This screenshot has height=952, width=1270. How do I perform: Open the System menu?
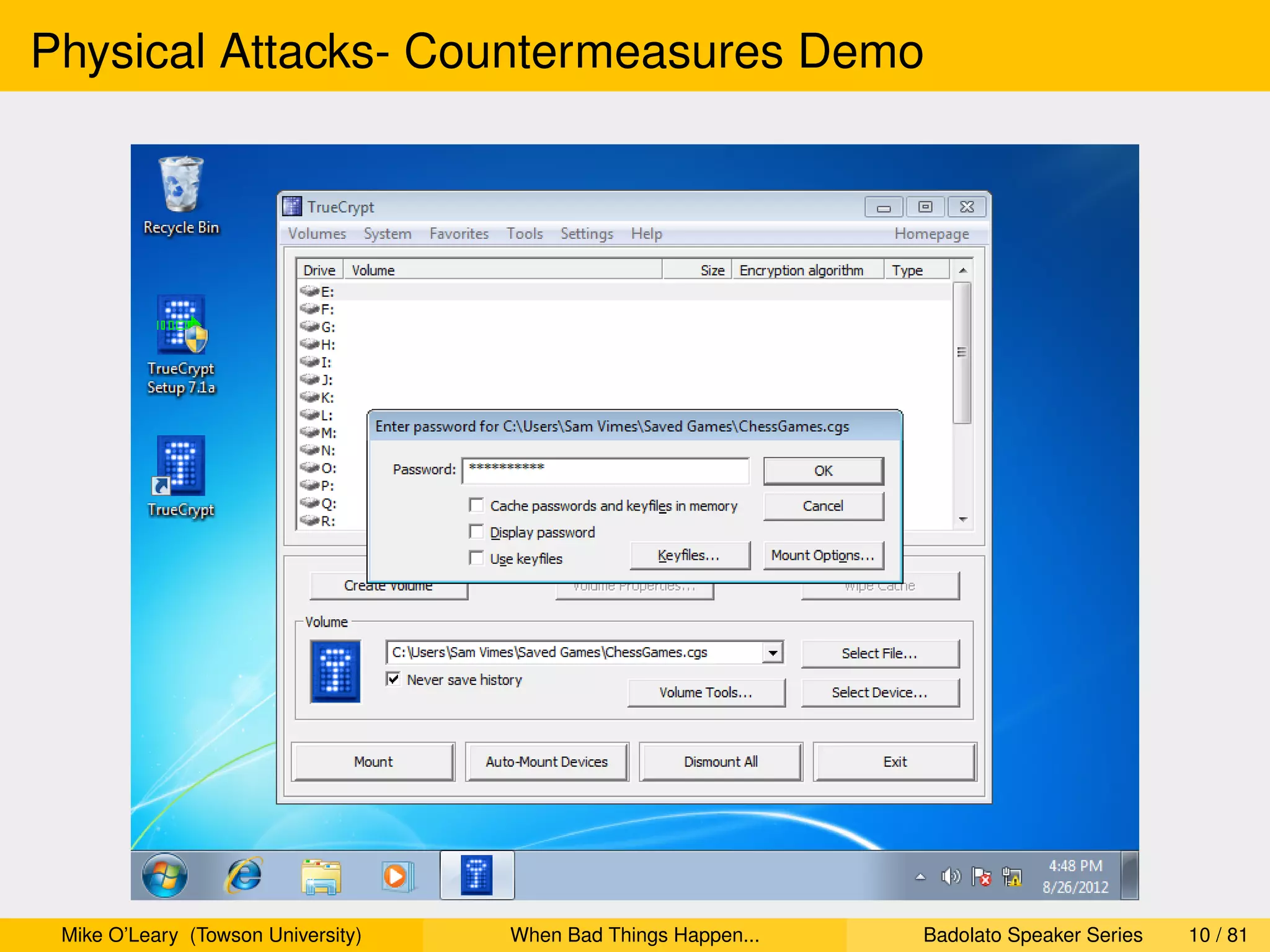[x=388, y=234]
